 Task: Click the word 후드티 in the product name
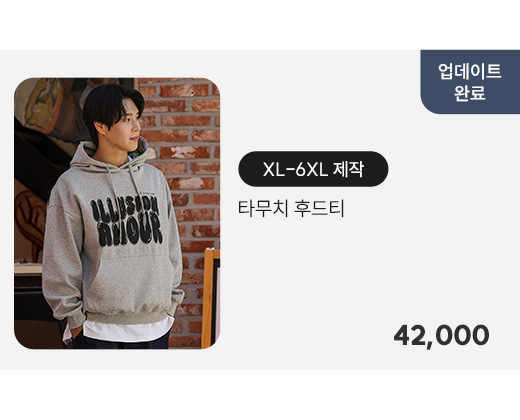[319, 208]
